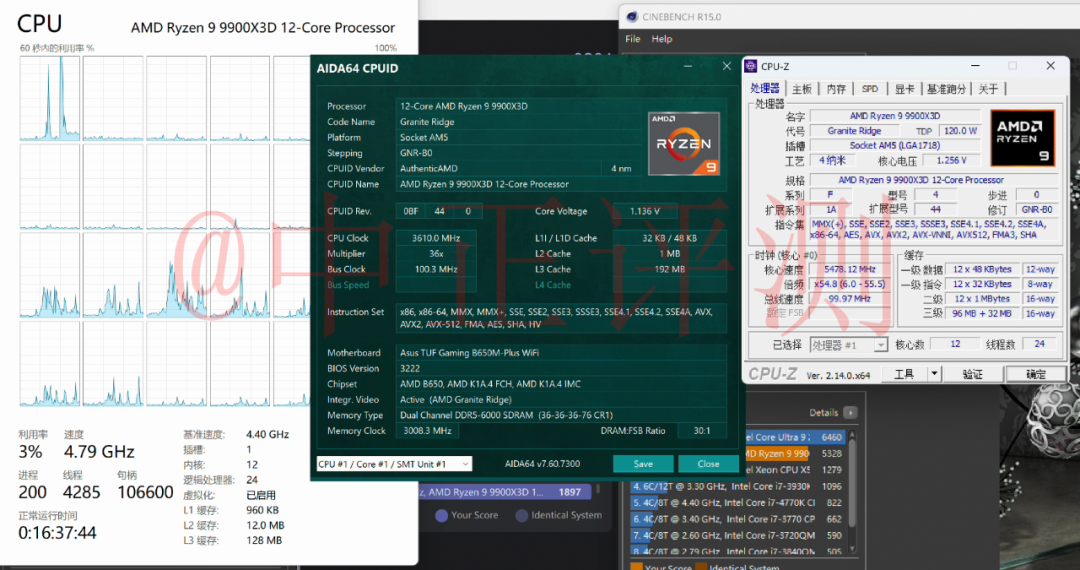The height and width of the screenshot is (570, 1080).
Task: Click the 线程数 value 24 in CPU-Z
Action: coord(1039,344)
